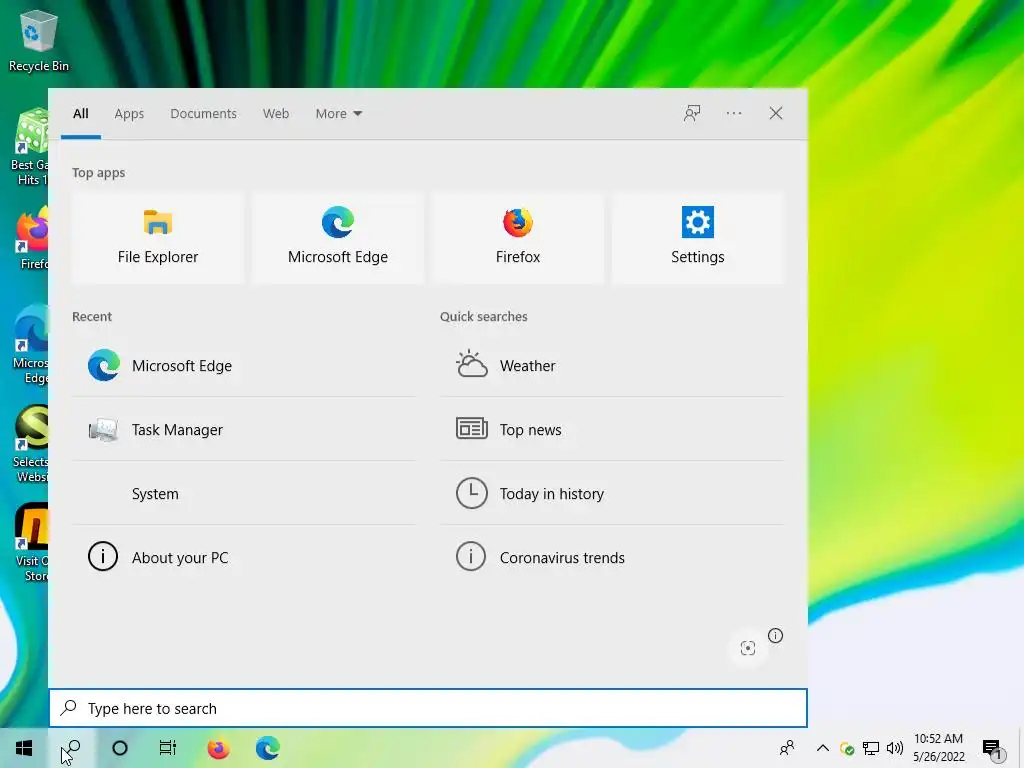Open the Firefox tile in Top apps
This screenshot has width=1024, height=768.
coord(518,238)
